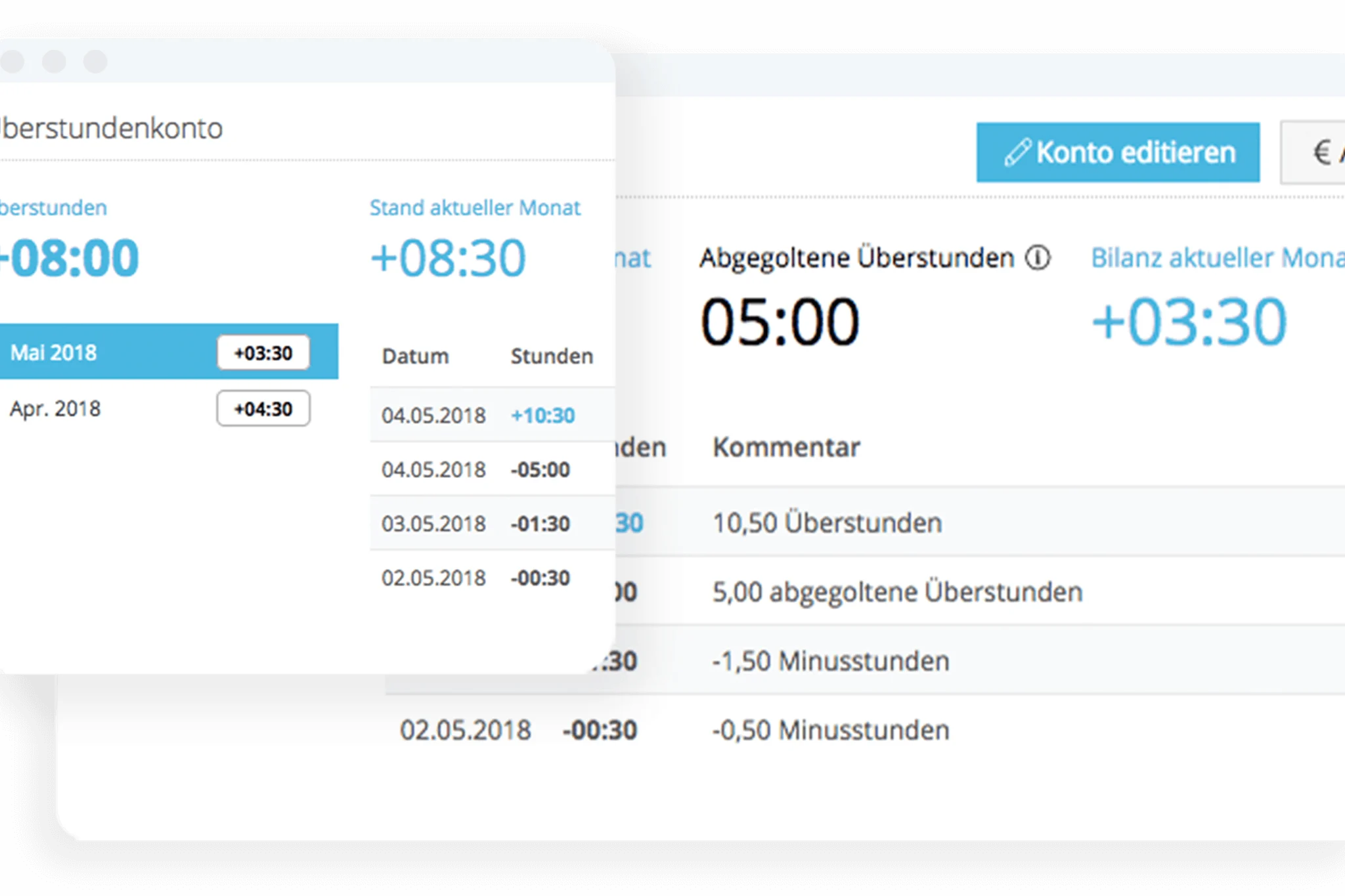Click the 5,00 abgegoltene Überstunden comment
This screenshot has height=896, width=1345.
[x=898, y=591]
